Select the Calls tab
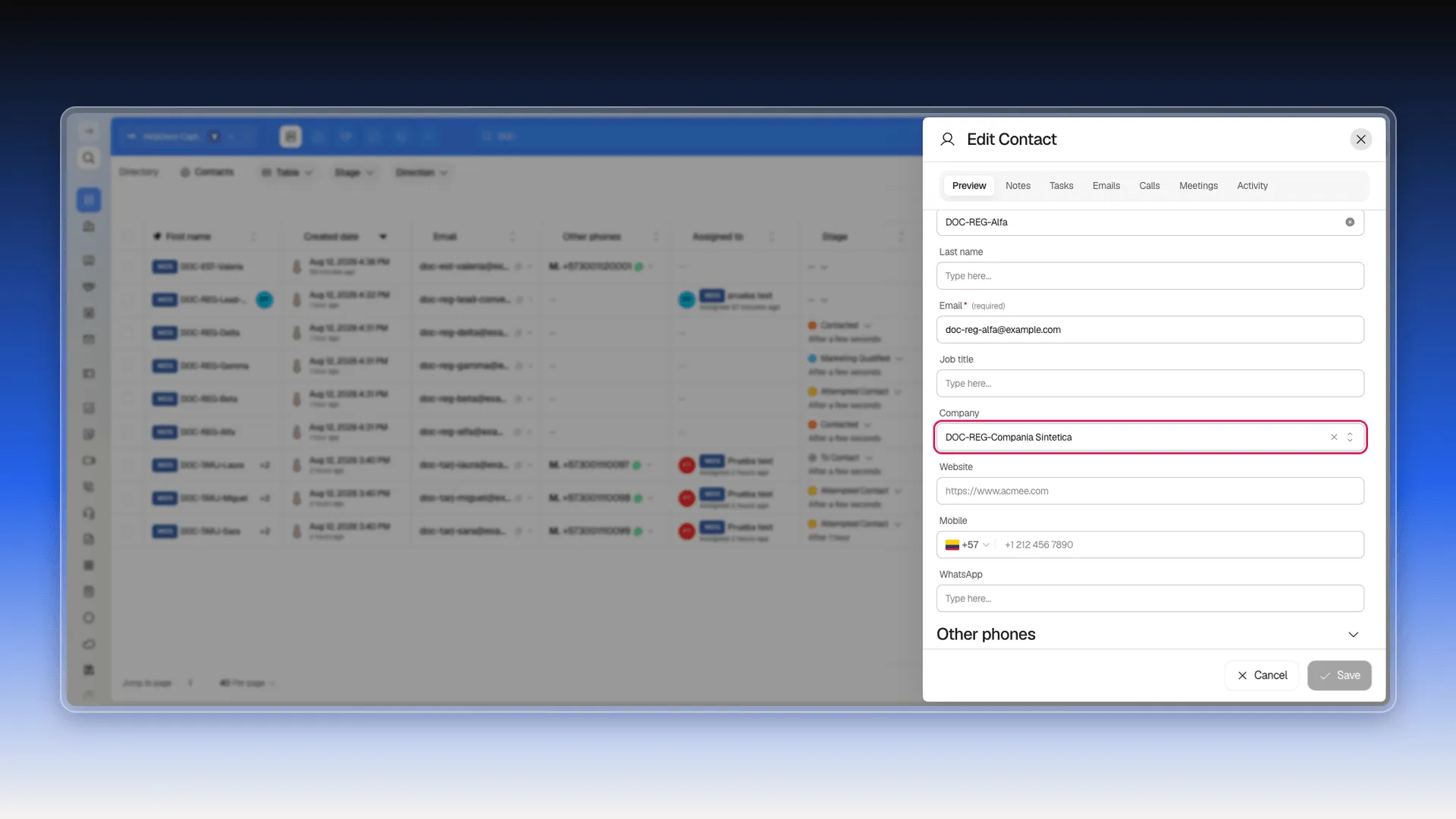This screenshot has height=819, width=1456. tap(1149, 186)
